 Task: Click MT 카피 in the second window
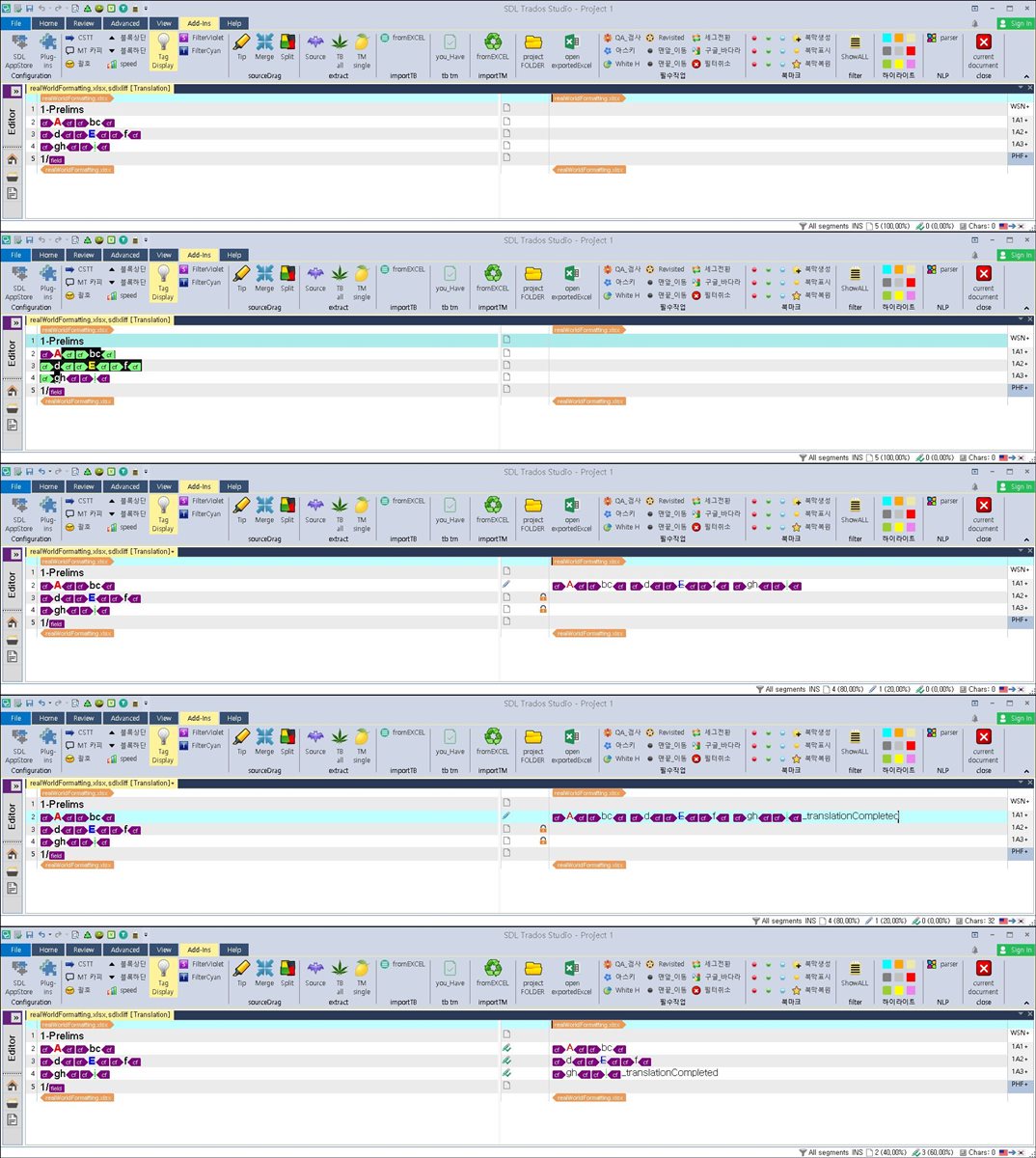pyautogui.click(x=84, y=283)
